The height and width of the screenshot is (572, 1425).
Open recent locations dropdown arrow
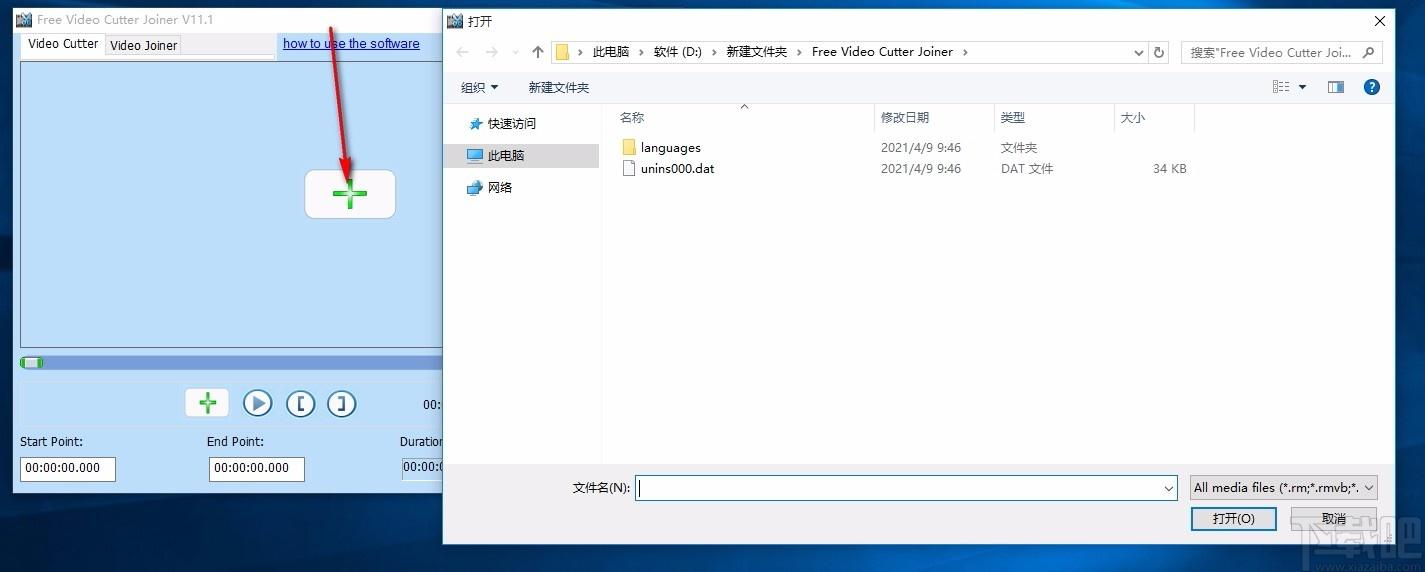[516, 53]
